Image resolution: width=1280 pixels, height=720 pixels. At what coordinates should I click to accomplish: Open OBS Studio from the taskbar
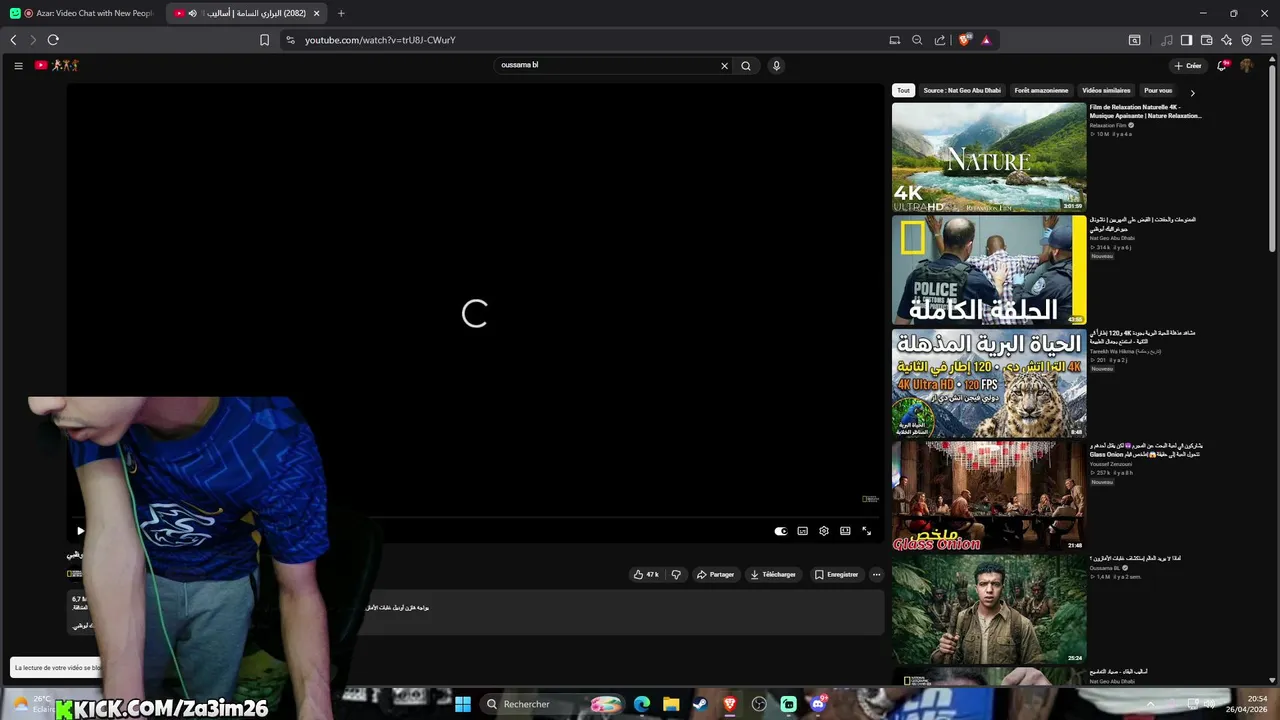759,704
